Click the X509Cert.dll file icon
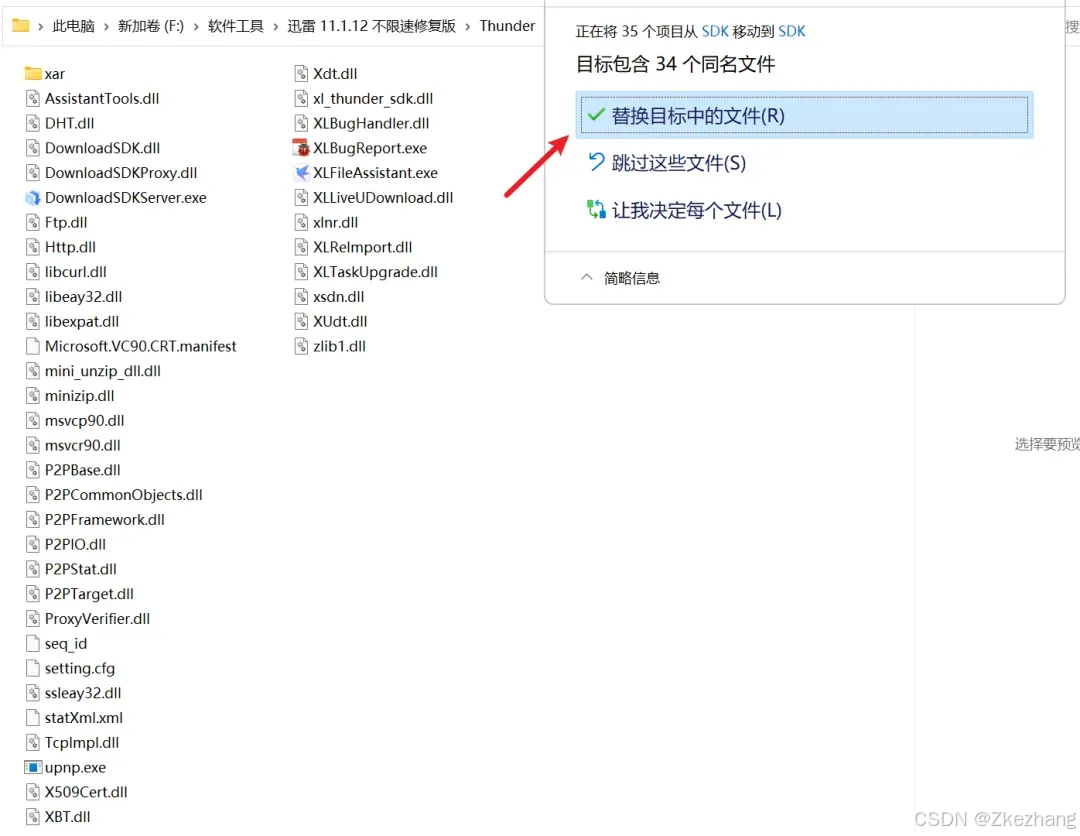1080x836 pixels. pyautogui.click(x=32, y=792)
